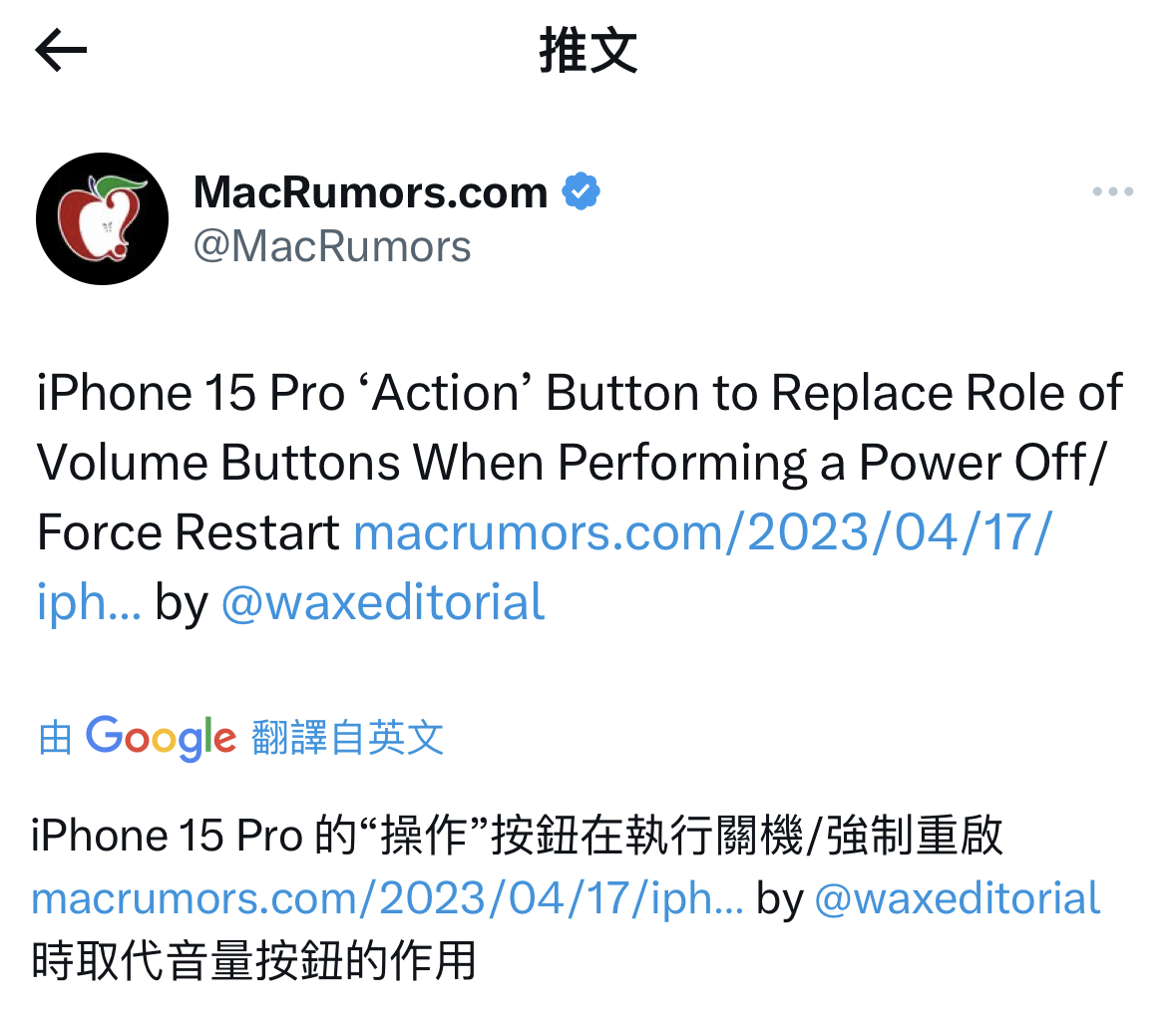
Task: Go back using the left arrow
Action: (61, 50)
